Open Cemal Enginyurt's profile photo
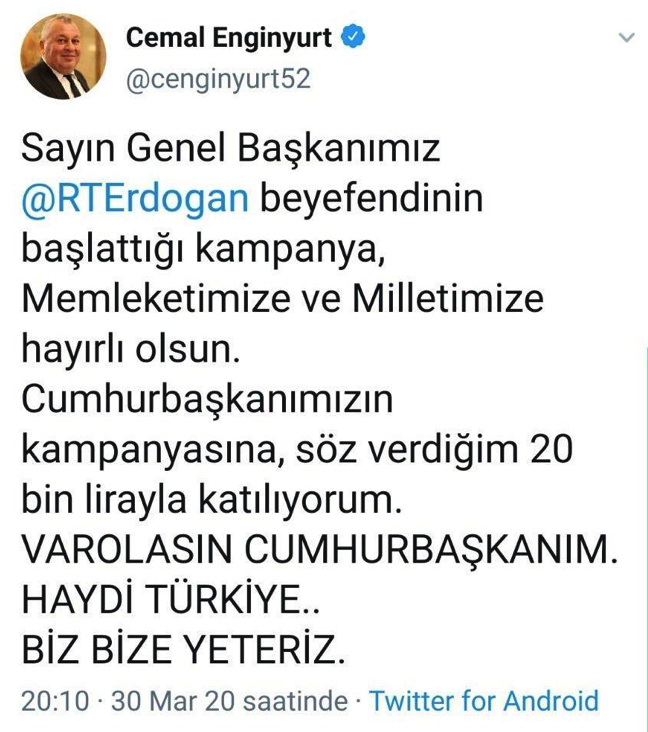648x732 pixels. click(63, 56)
